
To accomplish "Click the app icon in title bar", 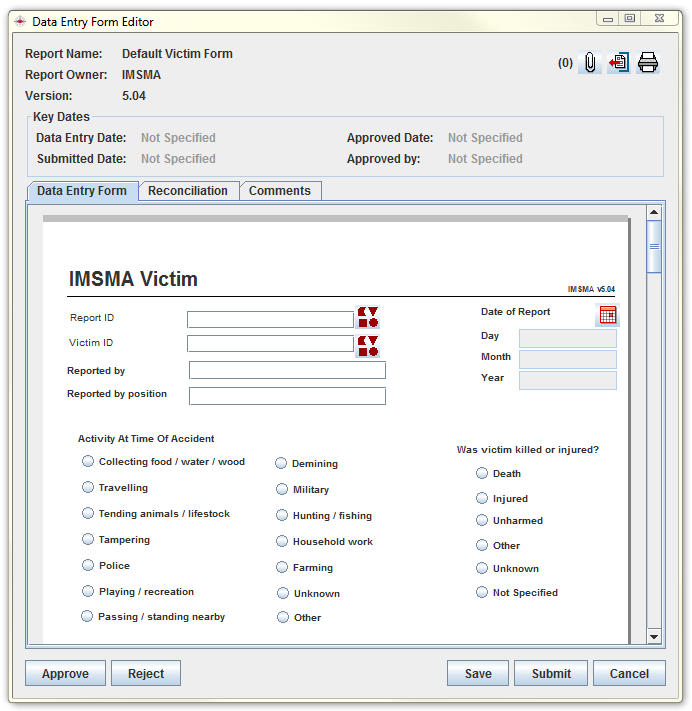I will 20,21.
